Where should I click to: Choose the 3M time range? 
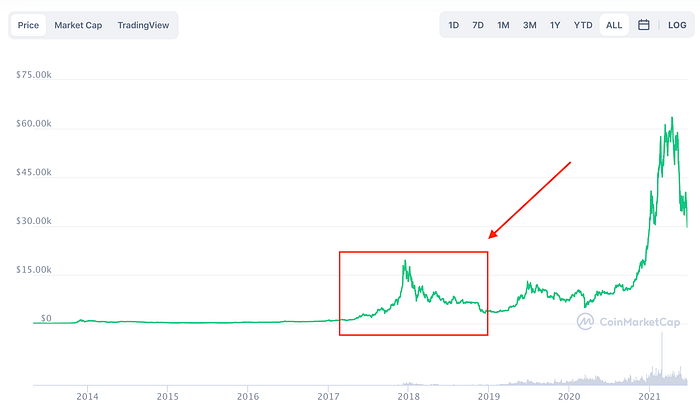(x=529, y=25)
